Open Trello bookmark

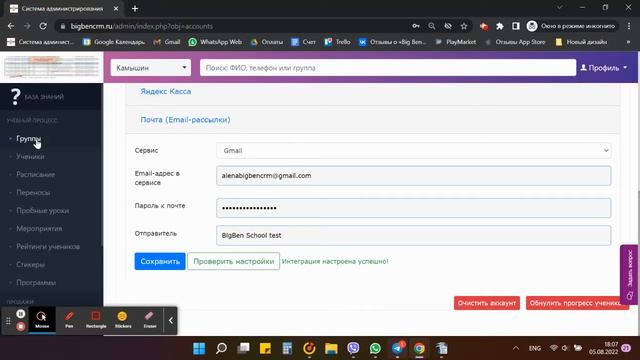[337, 42]
